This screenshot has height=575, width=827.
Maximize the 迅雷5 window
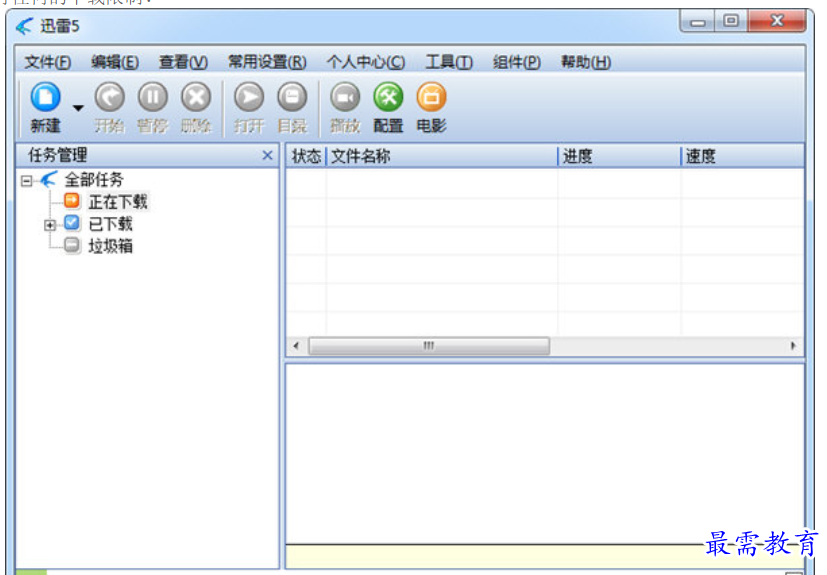tap(731, 21)
